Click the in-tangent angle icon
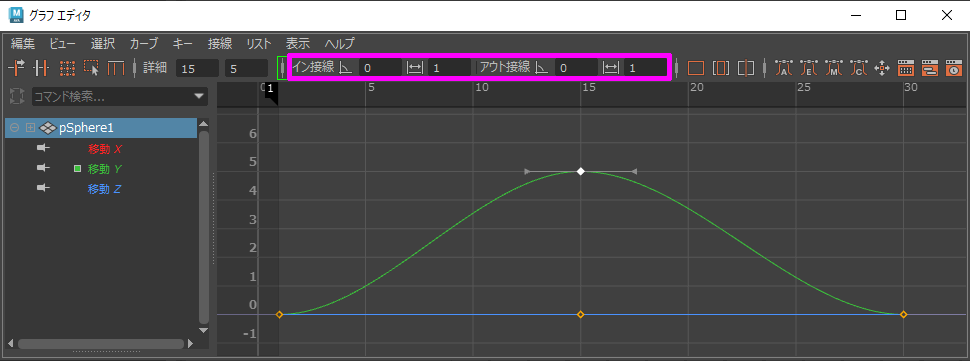 tap(346, 67)
